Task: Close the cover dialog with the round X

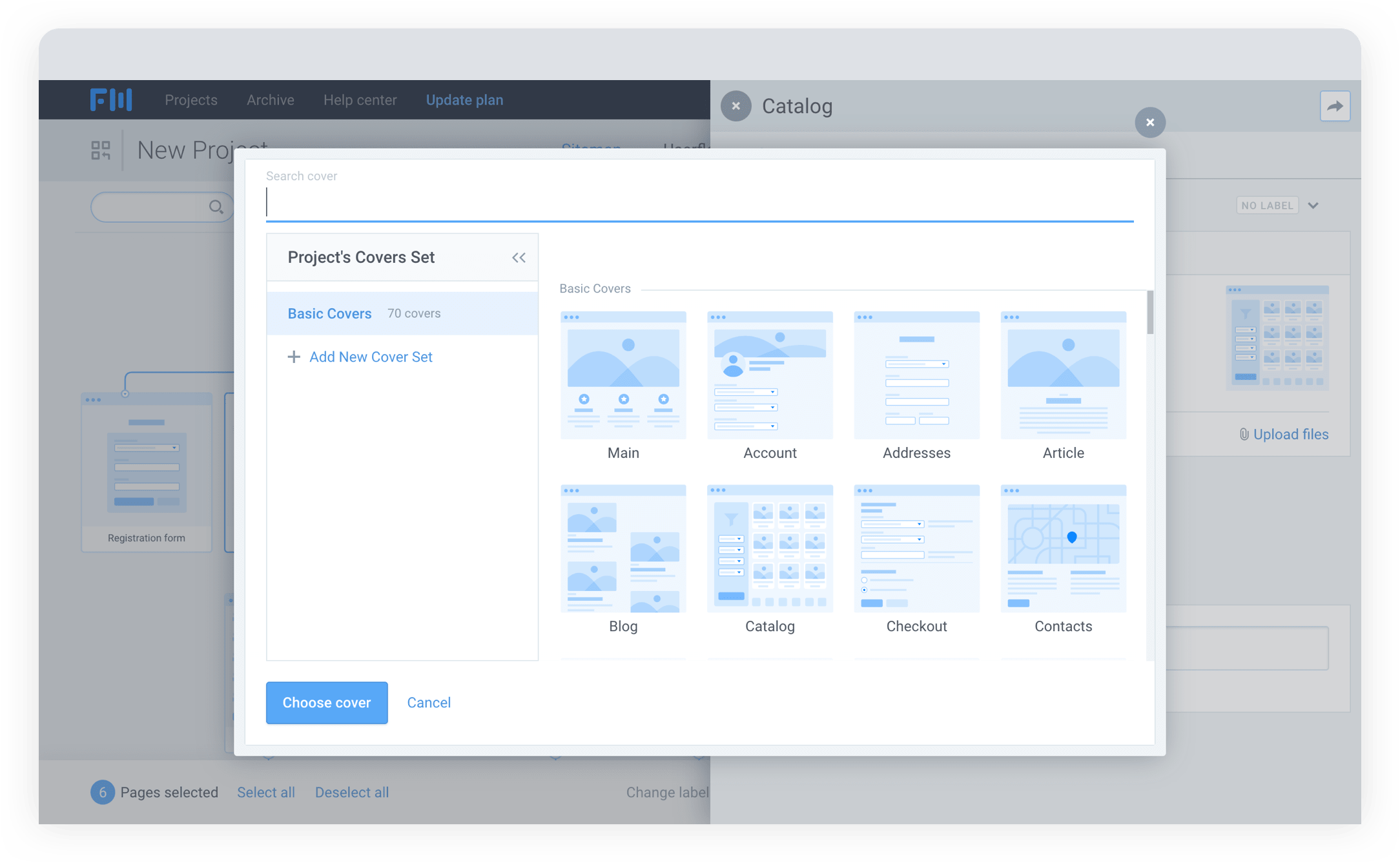Action: [x=1149, y=122]
